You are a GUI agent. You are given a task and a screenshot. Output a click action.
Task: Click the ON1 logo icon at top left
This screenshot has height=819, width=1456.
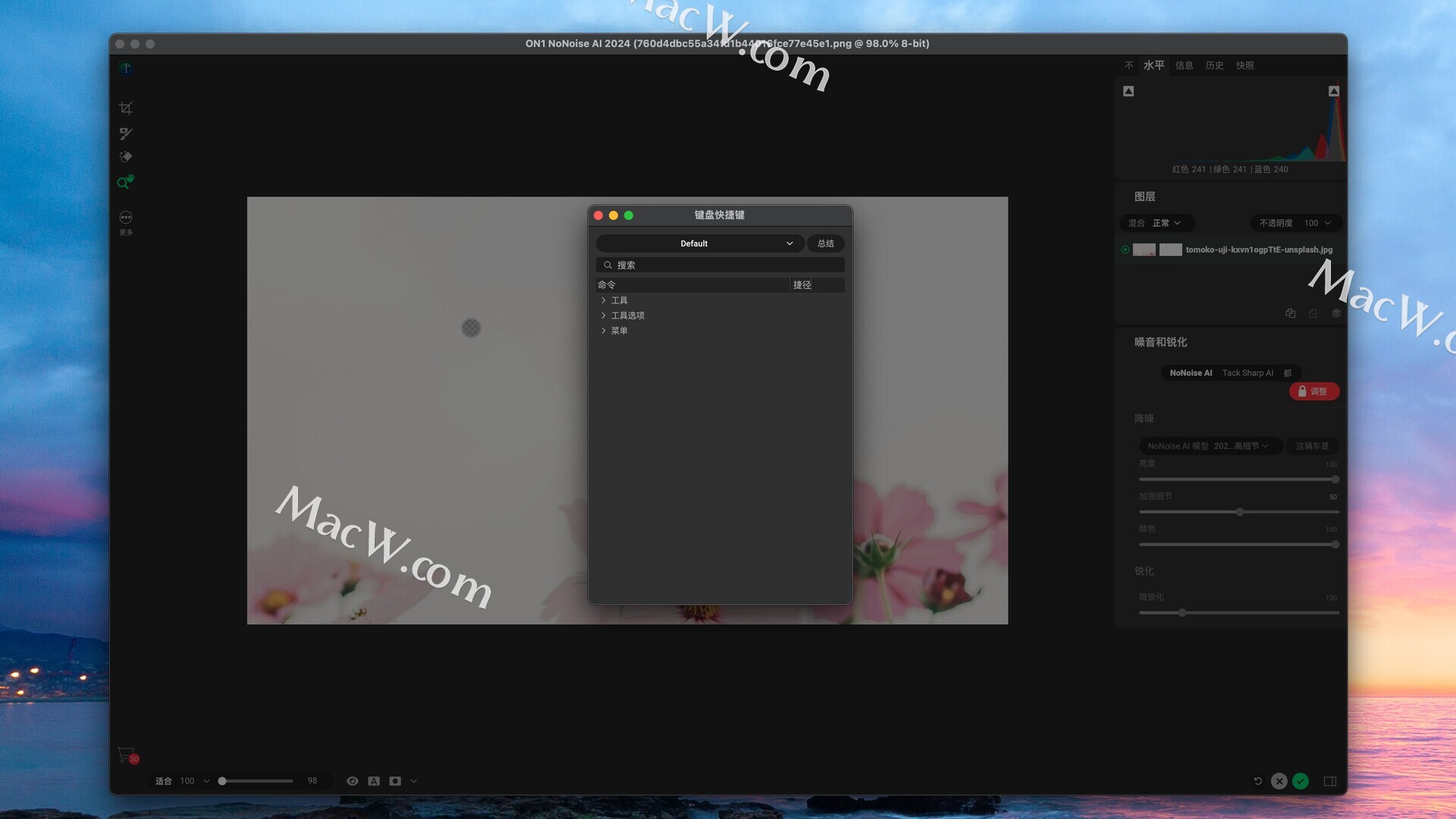126,68
